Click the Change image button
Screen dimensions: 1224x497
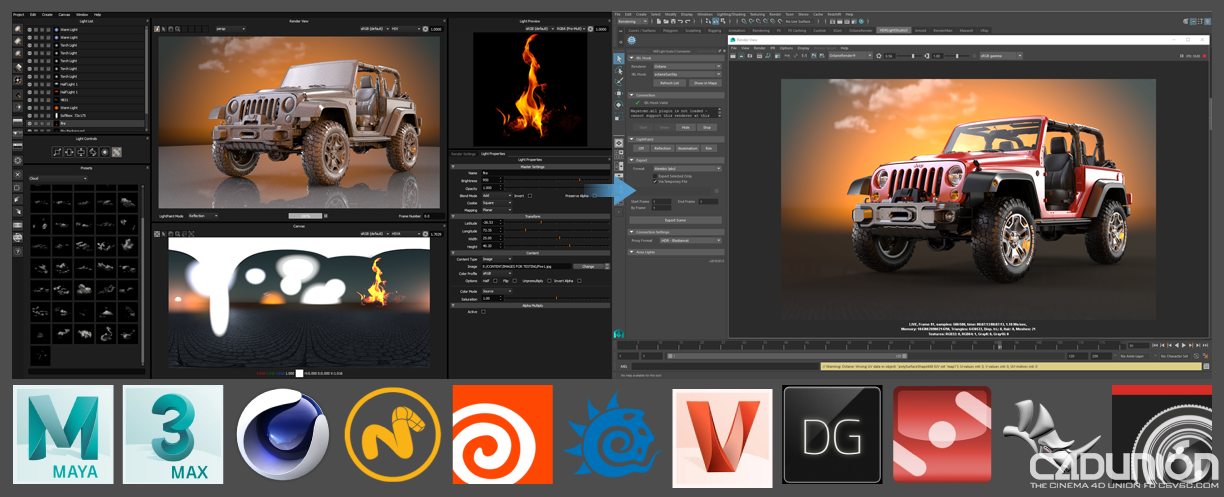click(588, 266)
